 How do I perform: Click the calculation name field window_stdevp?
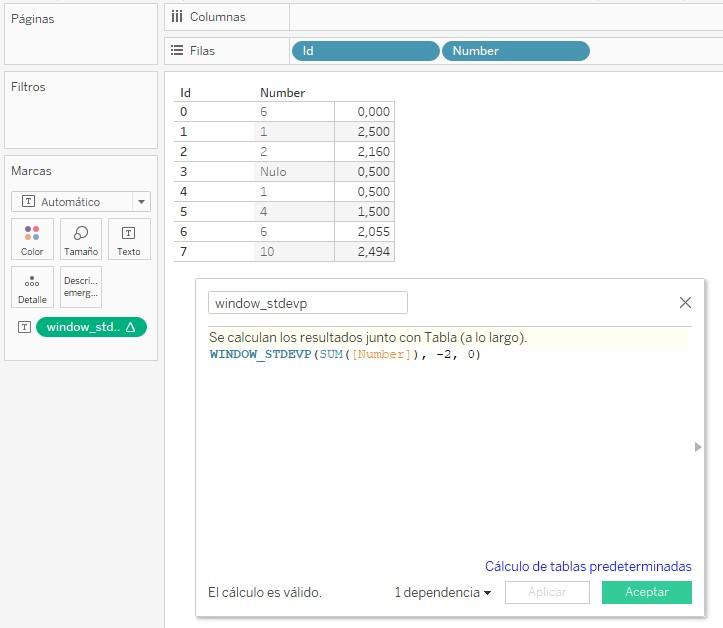[x=307, y=302]
